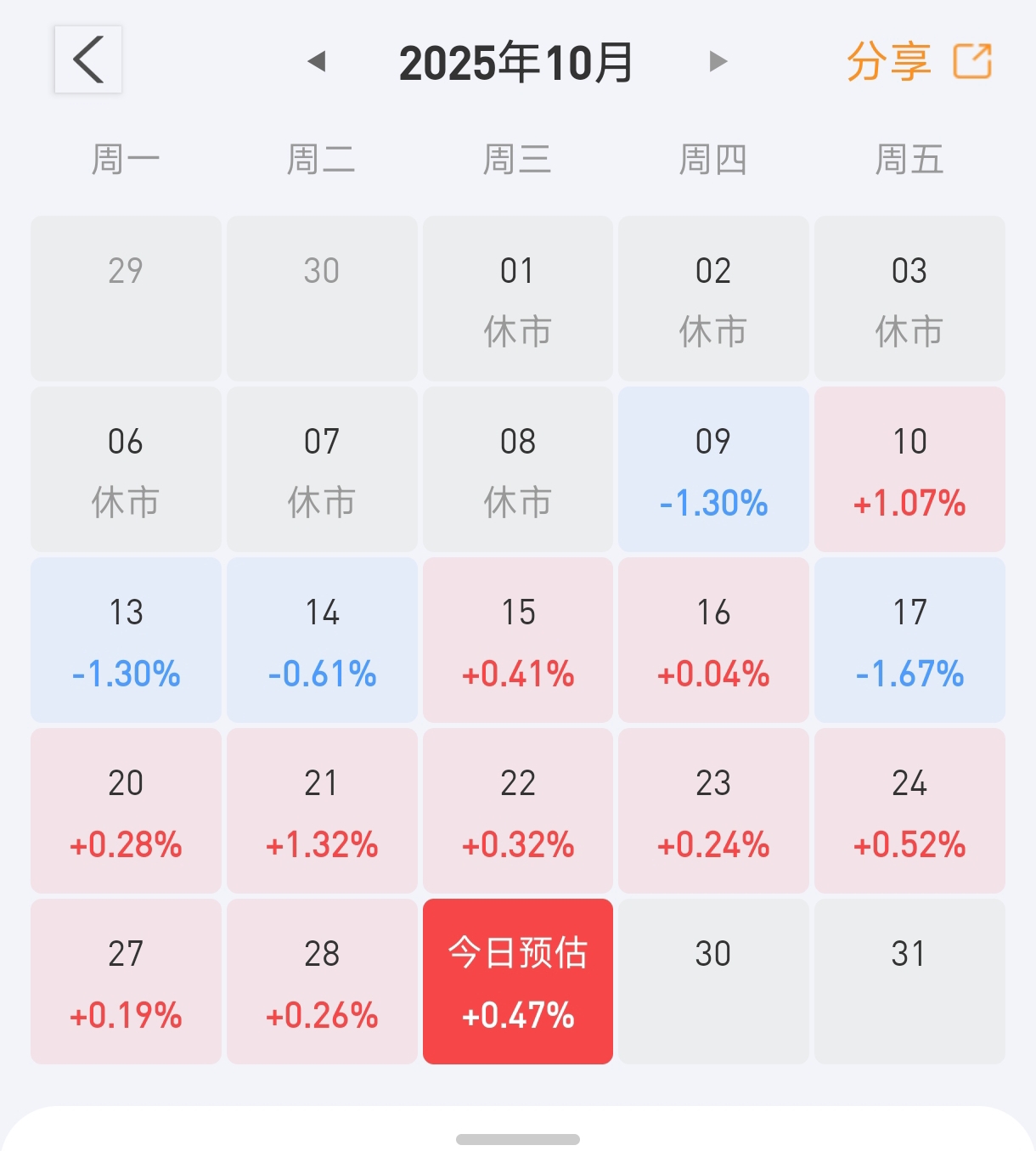Tap the back arrow icon
The image size is (1036, 1151).
88,59
